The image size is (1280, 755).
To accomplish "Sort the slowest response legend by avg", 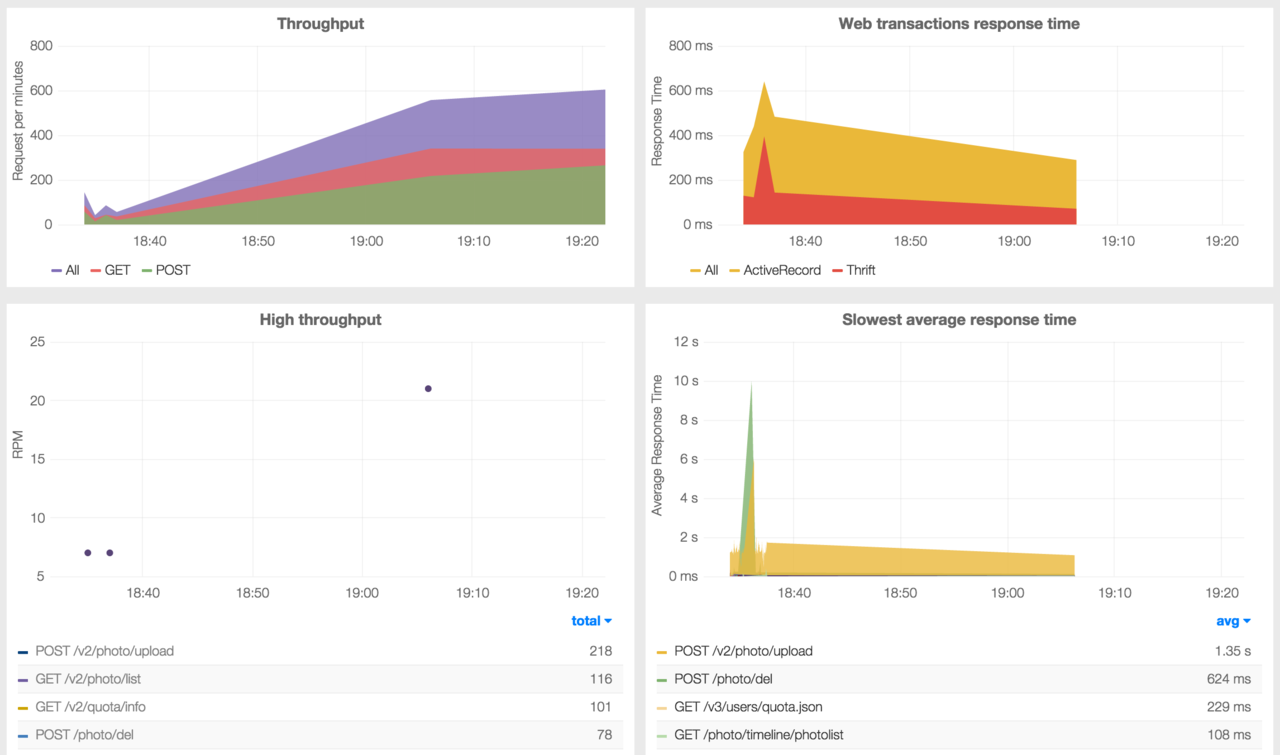I will click(1233, 621).
